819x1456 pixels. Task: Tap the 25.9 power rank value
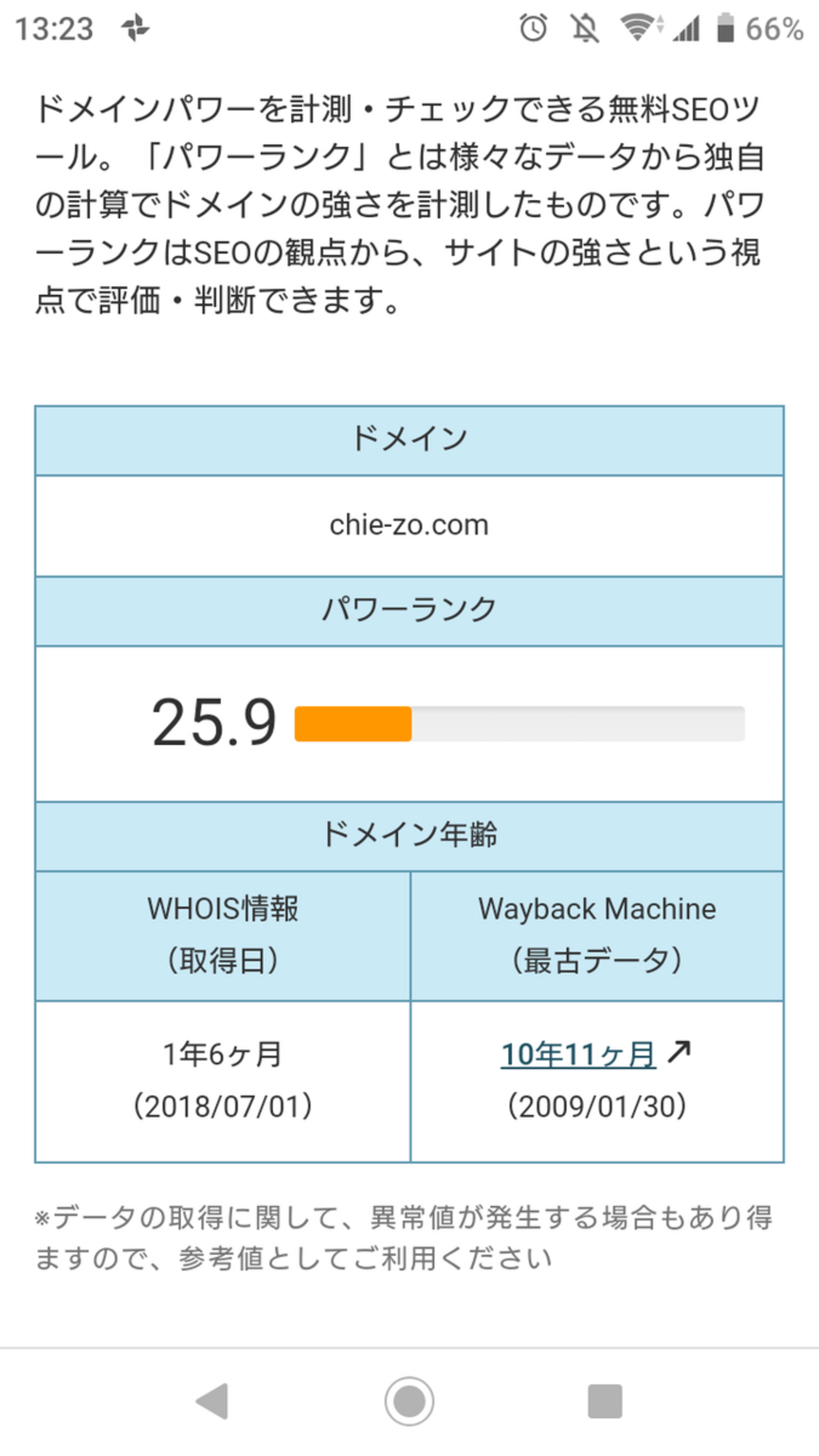pyautogui.click(x=214, y=723)
